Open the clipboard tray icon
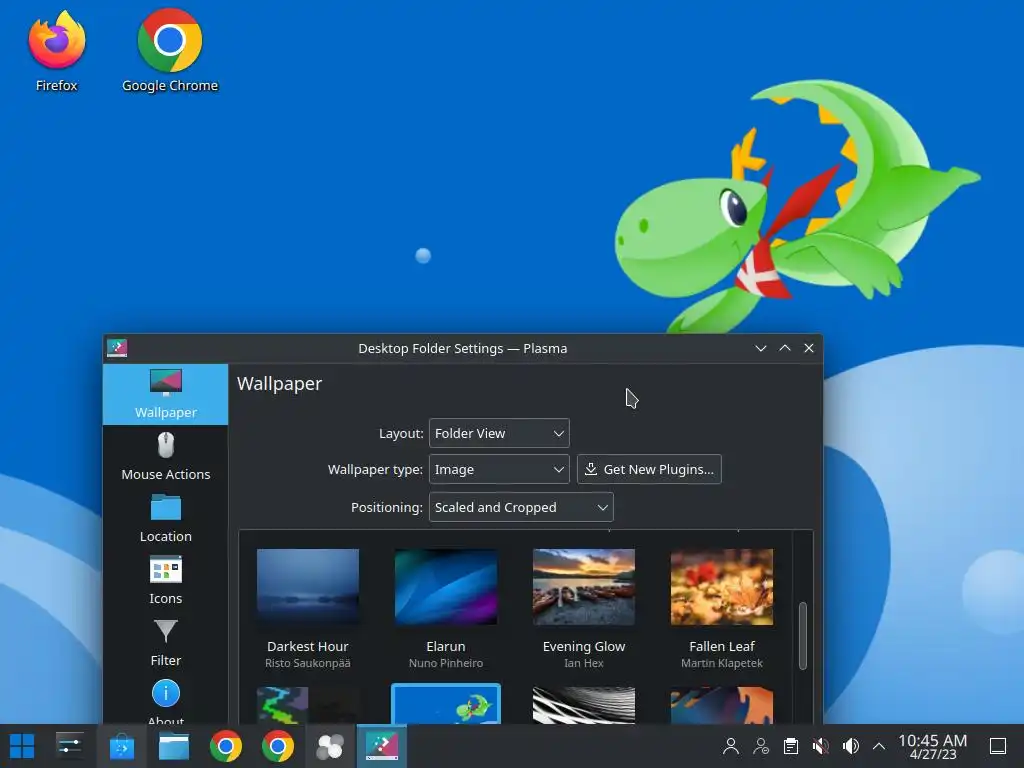Screen dimensions: 1024x768 point(791,746)
